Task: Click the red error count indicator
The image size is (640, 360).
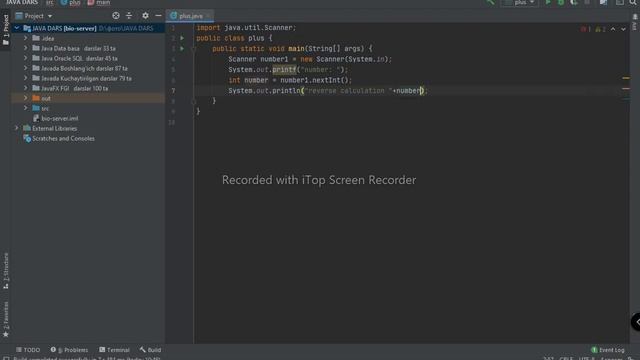Action: click(586, 29)
